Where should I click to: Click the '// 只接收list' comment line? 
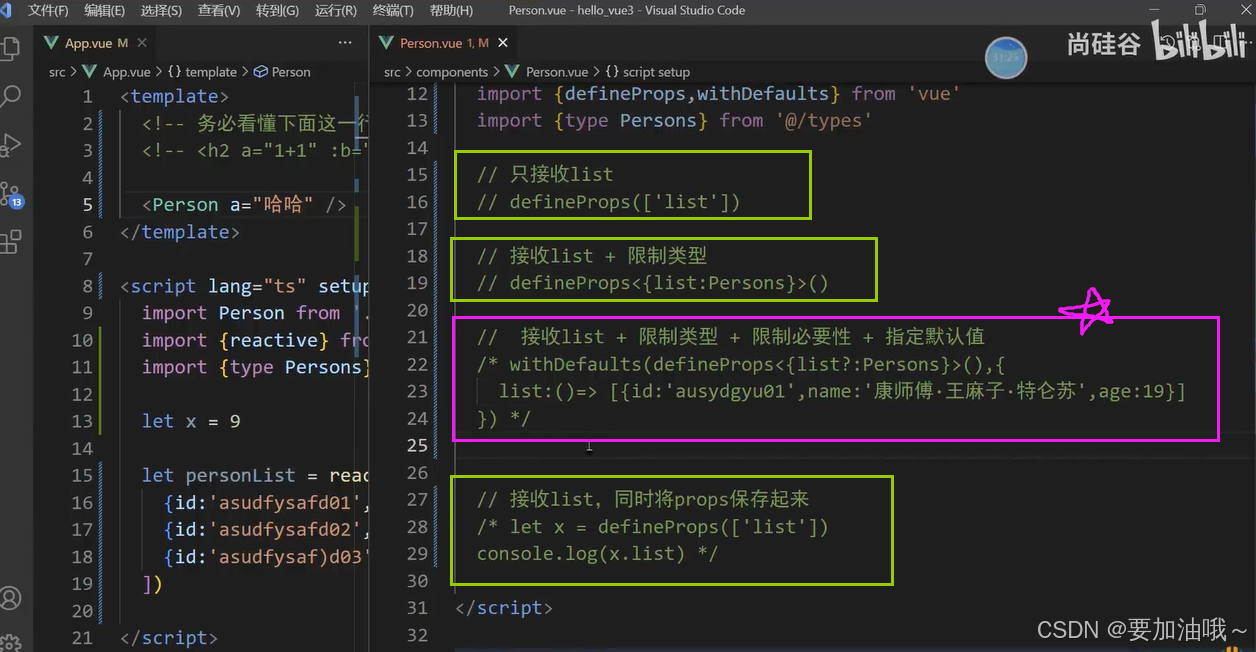click(x=545, y=174)
